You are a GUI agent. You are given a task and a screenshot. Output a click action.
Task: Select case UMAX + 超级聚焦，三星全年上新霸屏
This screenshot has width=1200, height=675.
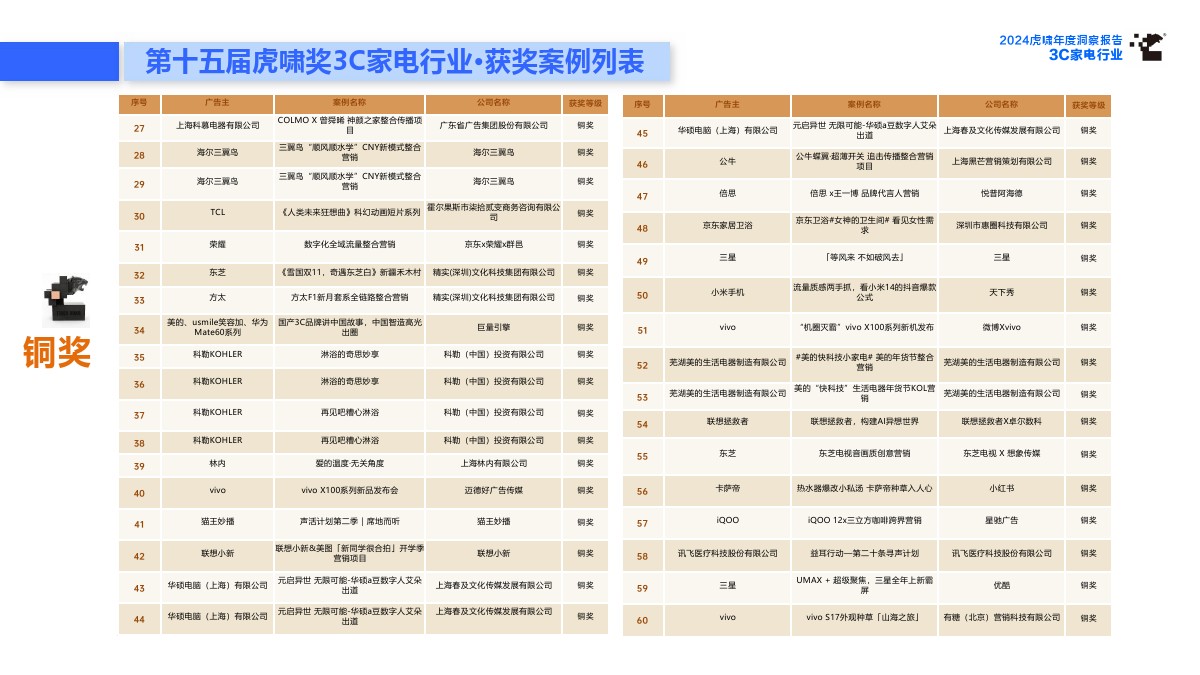click(863, 585)
